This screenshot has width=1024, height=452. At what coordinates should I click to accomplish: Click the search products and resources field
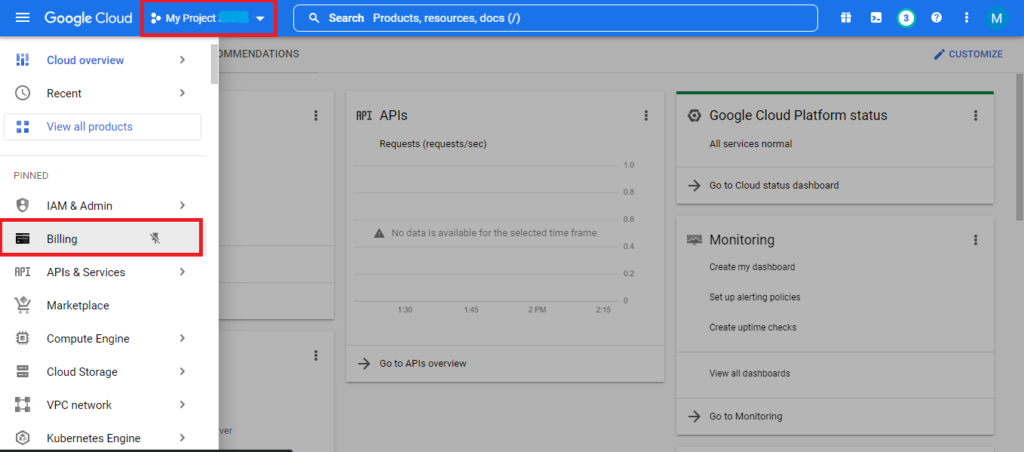(555, 18)
